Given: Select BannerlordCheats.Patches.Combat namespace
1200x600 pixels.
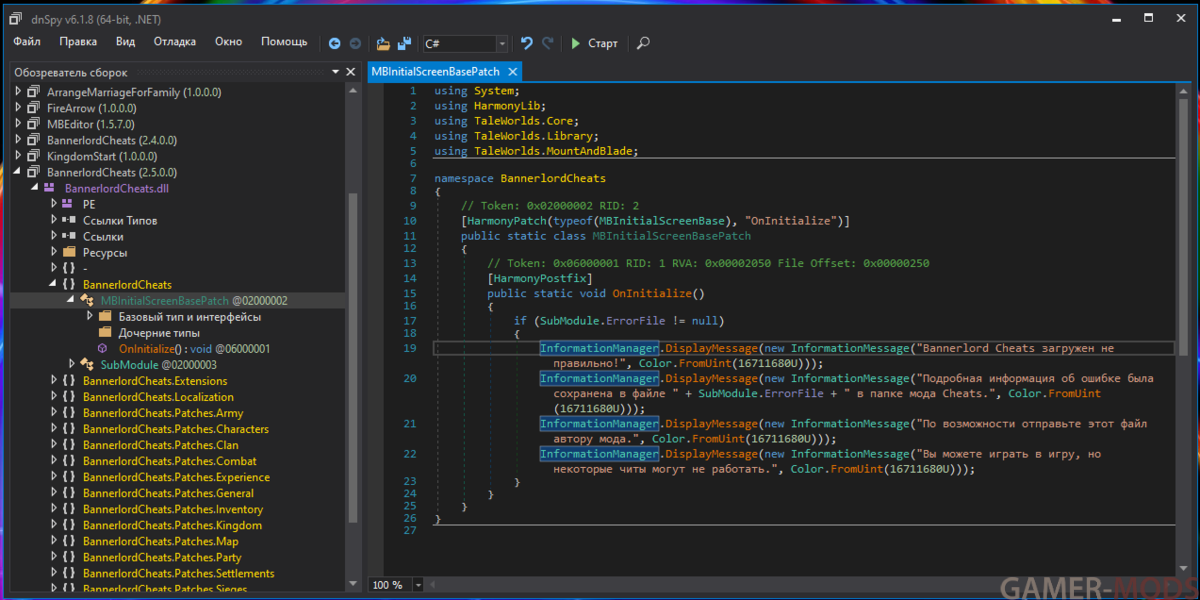Looking at the screenshot, I should pos(169,461).
